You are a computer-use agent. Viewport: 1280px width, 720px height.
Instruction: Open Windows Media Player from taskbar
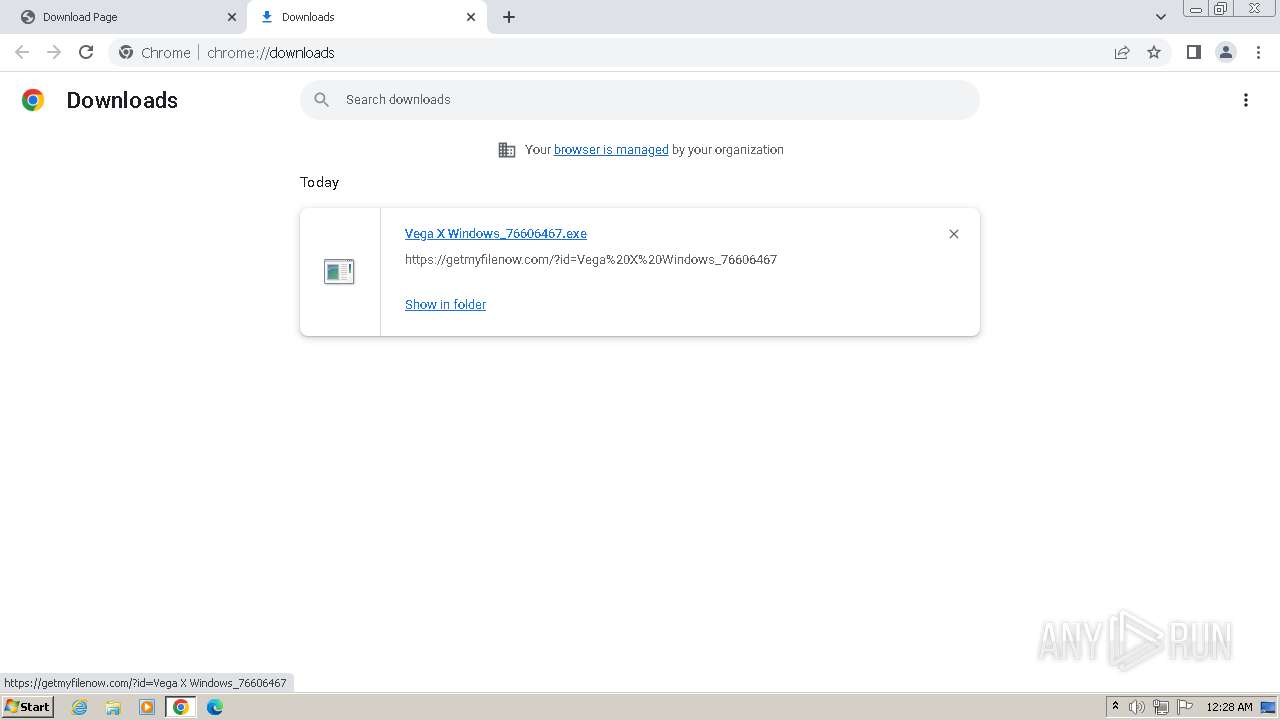pos(147,707)
